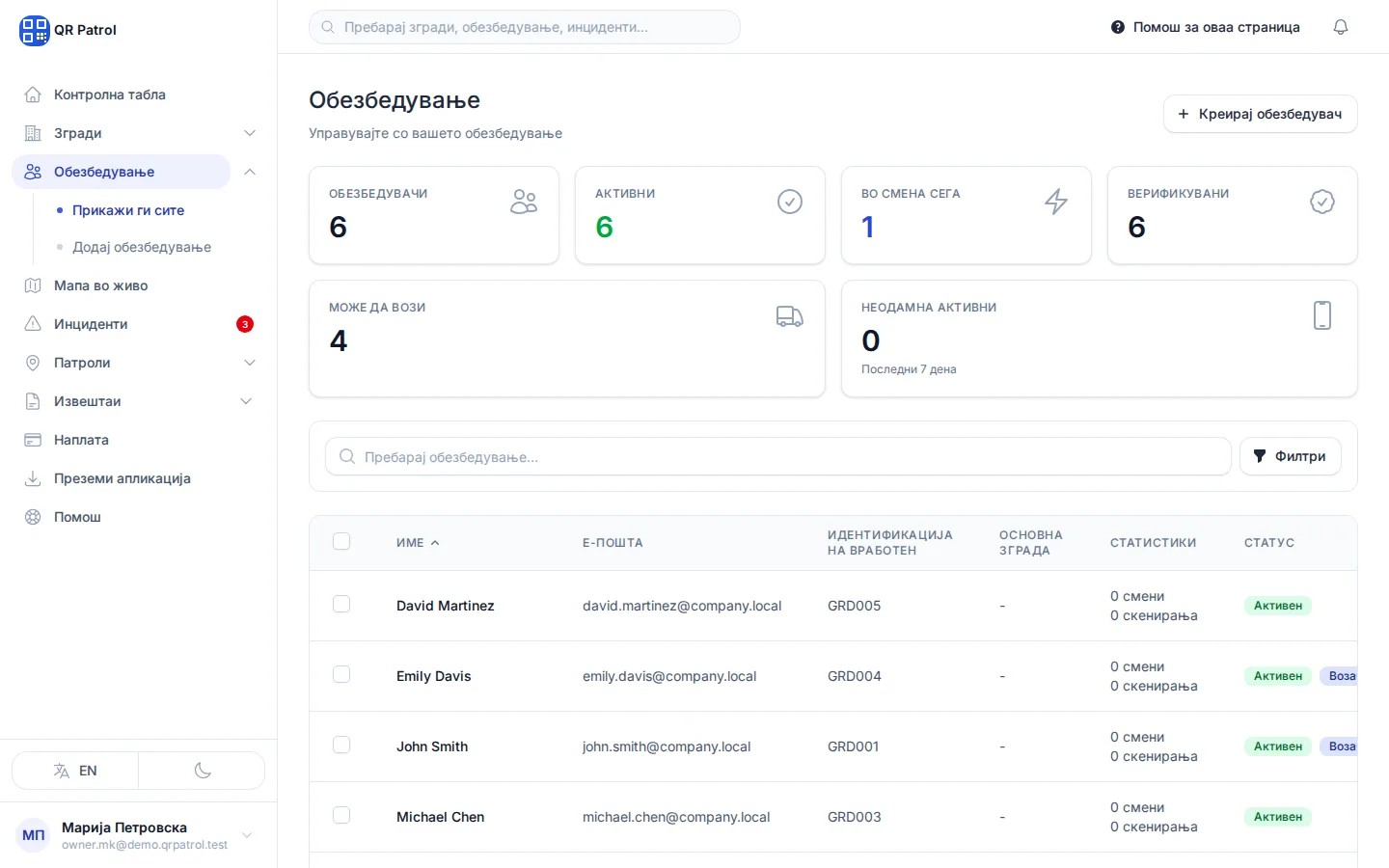The width and height of the screenshot is (1389, 868).
Task: Open Наплата menu item
Action: point(138,440)
